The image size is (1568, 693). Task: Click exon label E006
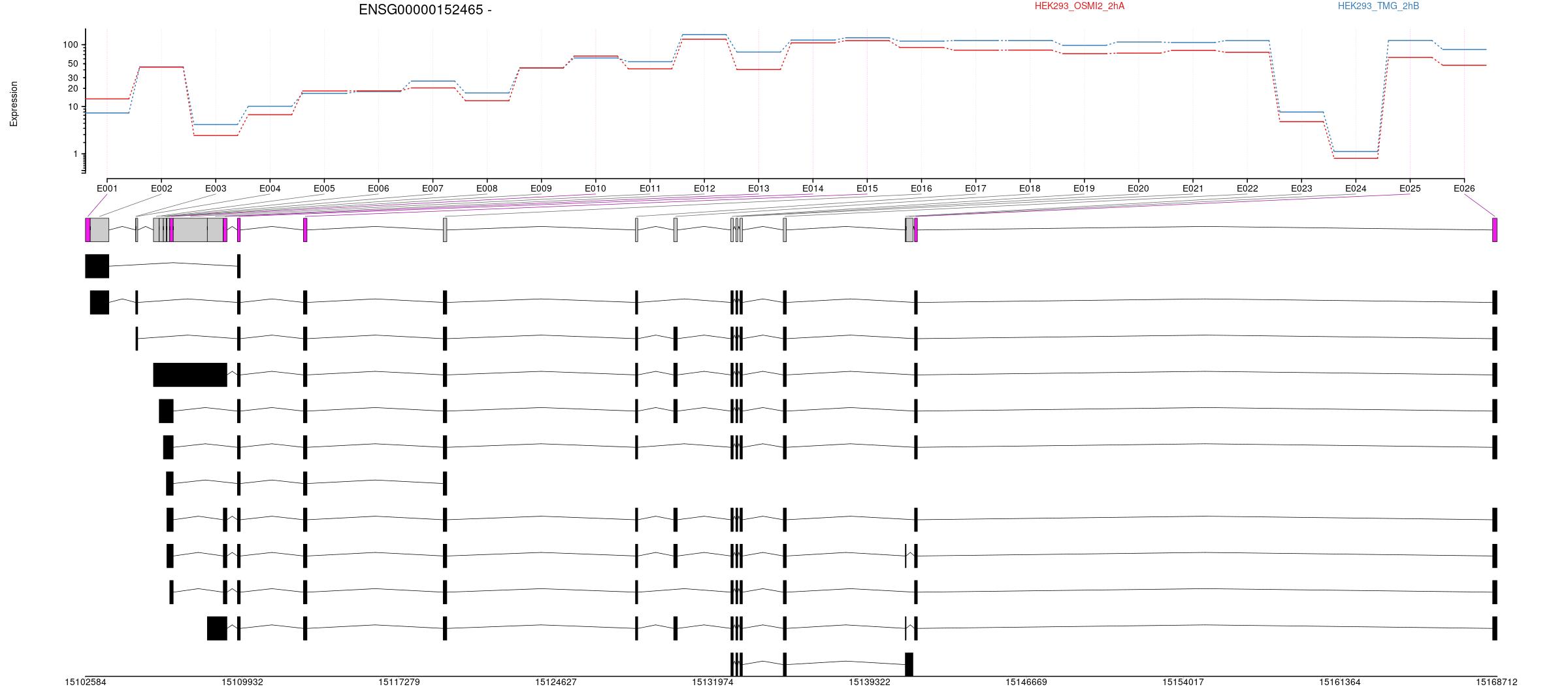(x=378, y=189)
